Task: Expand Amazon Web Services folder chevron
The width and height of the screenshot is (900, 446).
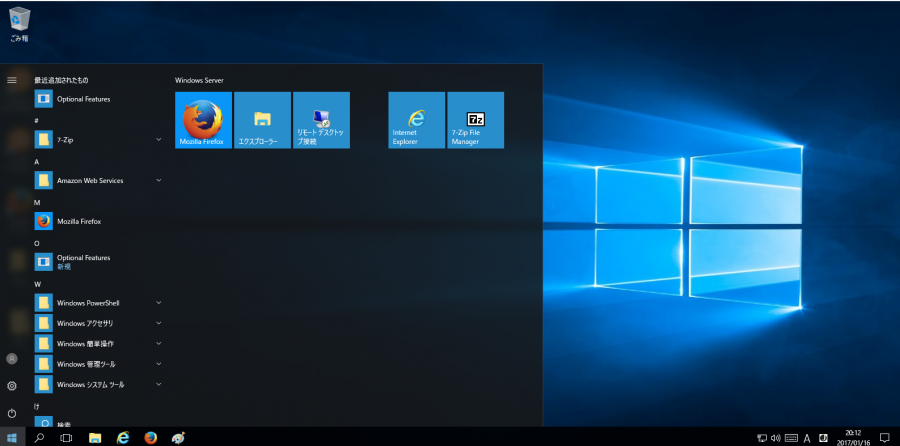Action: [x=158, y=180]
